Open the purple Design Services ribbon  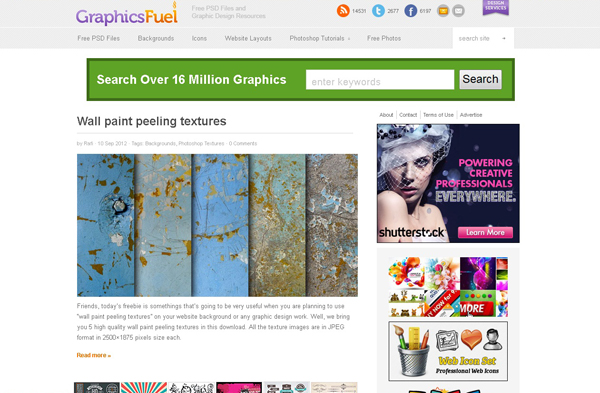coord(496,8)
